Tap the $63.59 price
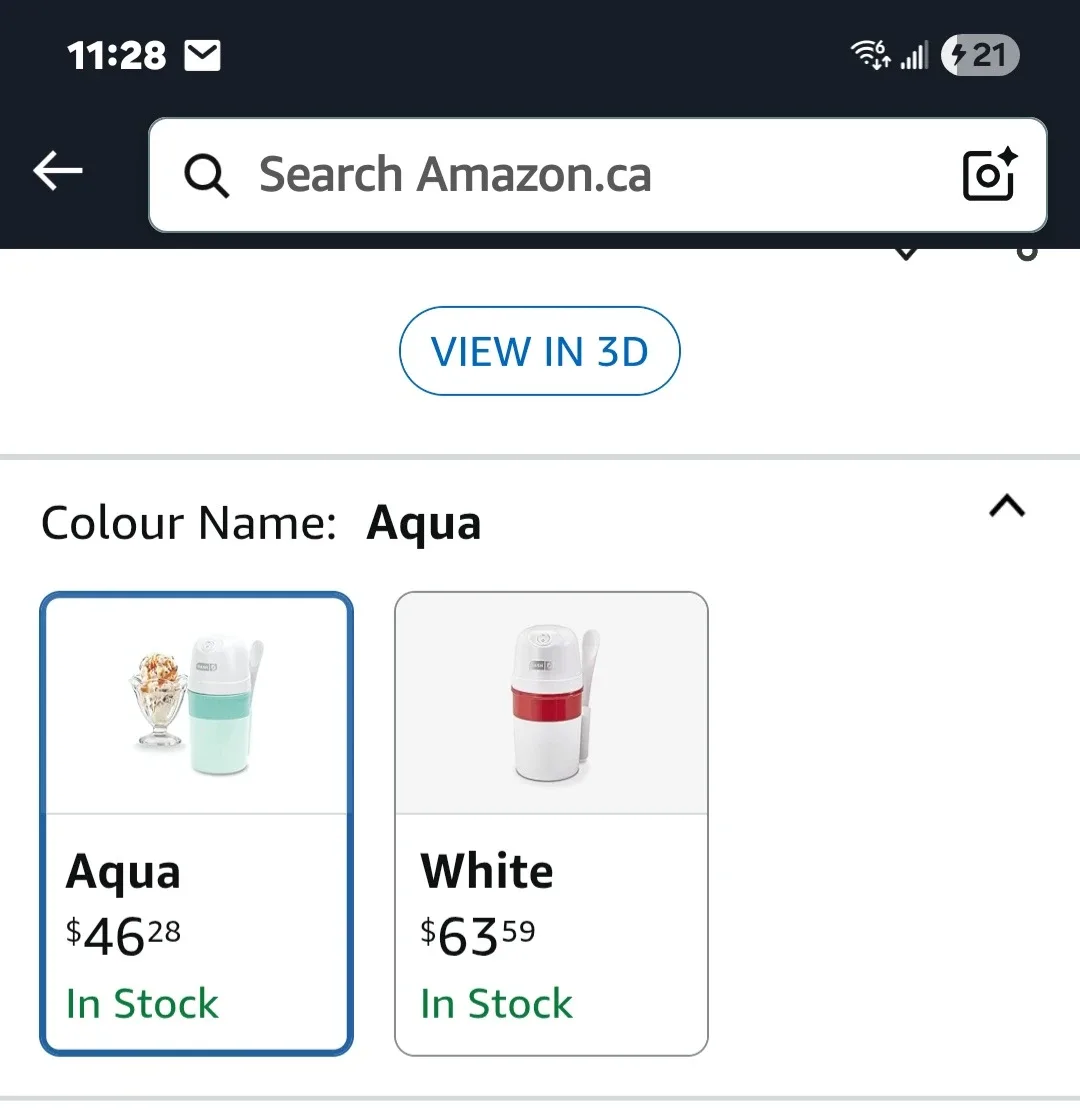Screen dimensions: 1080x1120 pos(478,936)
